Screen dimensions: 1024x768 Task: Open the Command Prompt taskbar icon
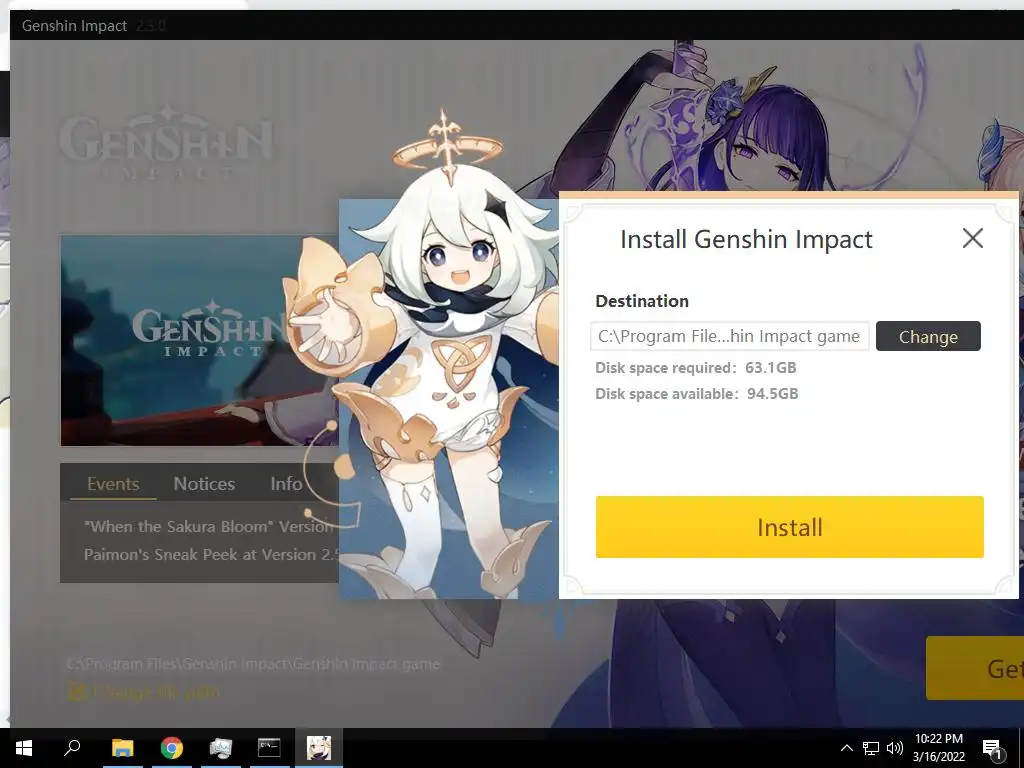tap(269, 748)
